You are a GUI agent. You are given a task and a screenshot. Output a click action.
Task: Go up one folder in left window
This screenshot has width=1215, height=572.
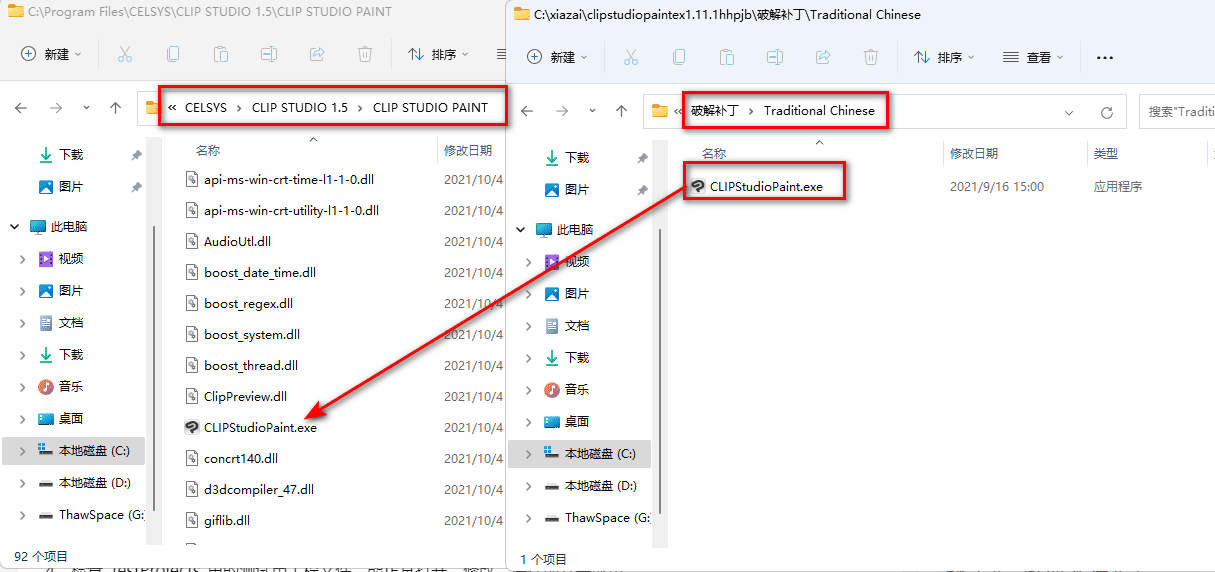(x=116, y=108)
